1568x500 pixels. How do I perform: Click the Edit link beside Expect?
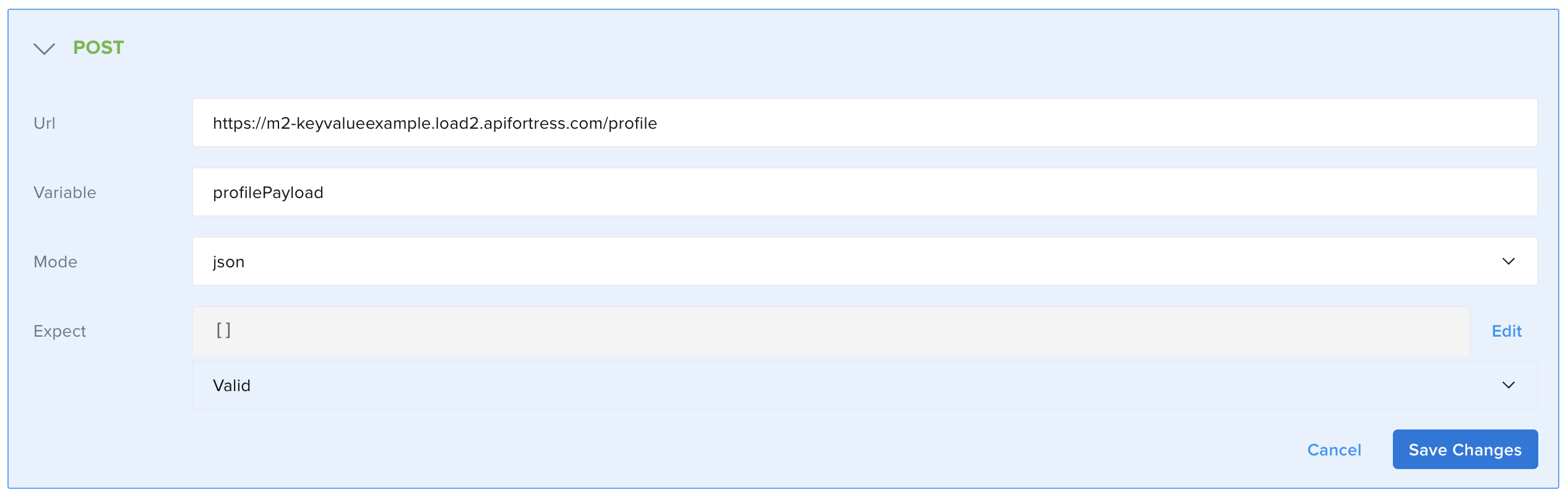point(1506,331)
